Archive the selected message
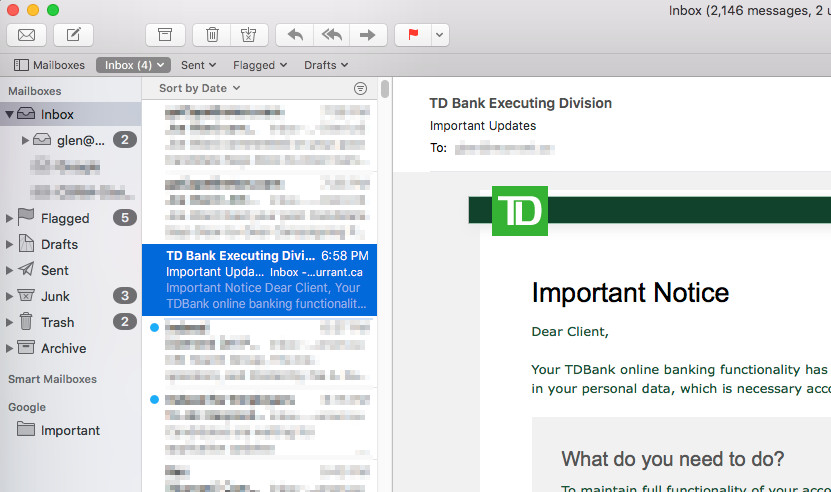 coord(165,35)
